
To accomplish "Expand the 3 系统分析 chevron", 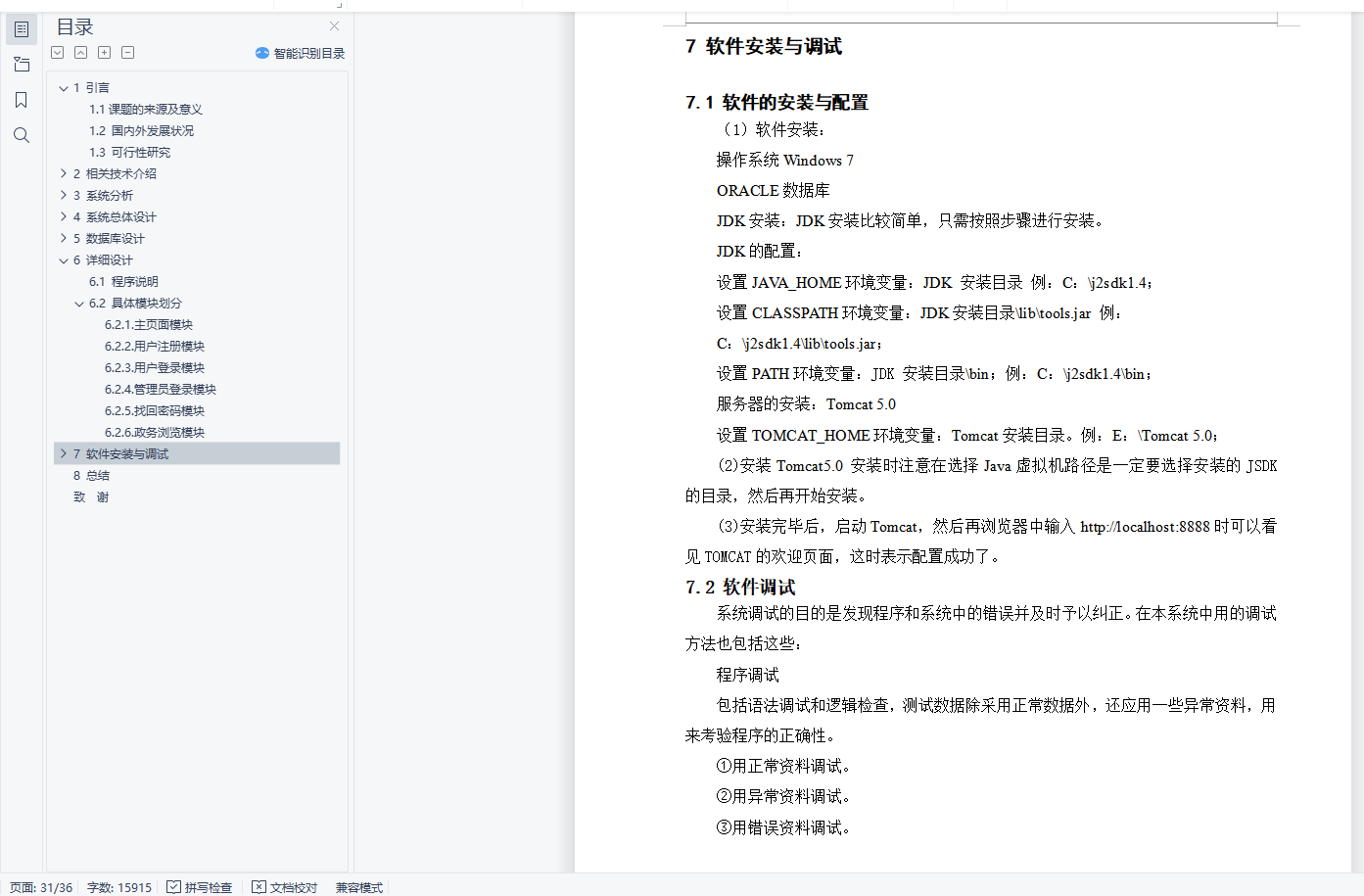I will tap(64, 196).
